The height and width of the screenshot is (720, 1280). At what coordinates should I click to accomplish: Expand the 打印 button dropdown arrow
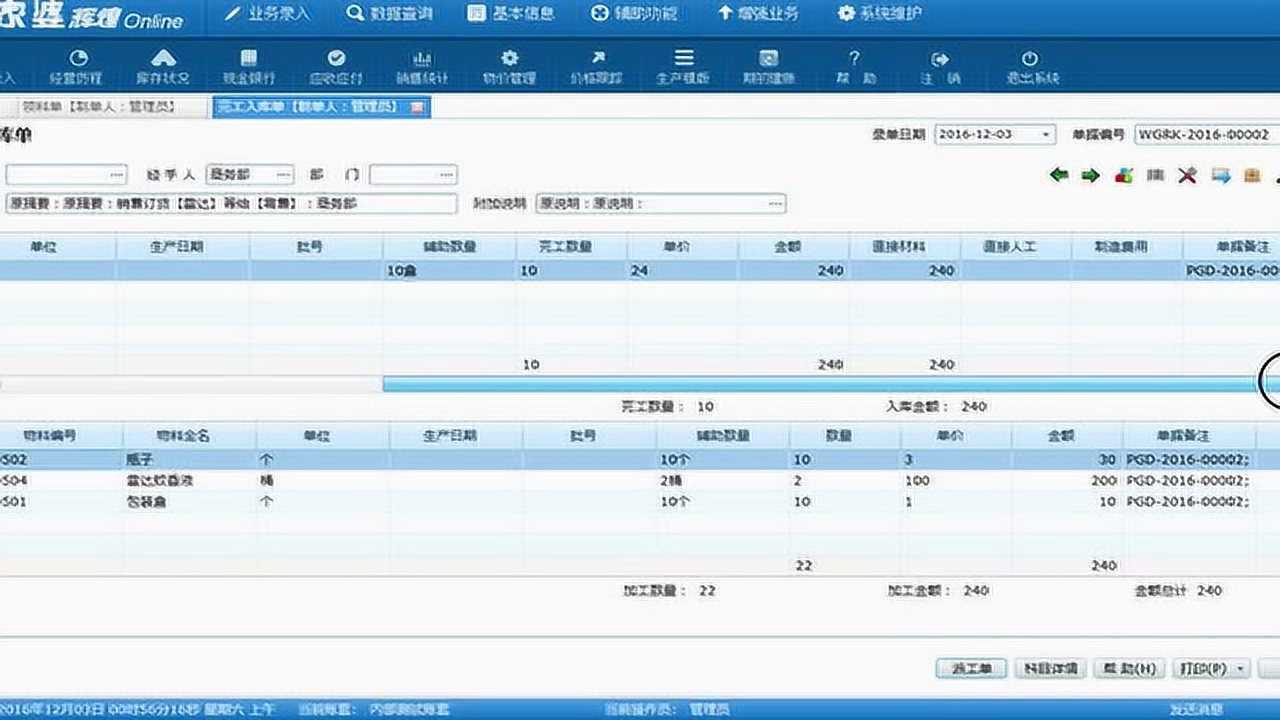pyautogui.click(x=1242, y=668)
